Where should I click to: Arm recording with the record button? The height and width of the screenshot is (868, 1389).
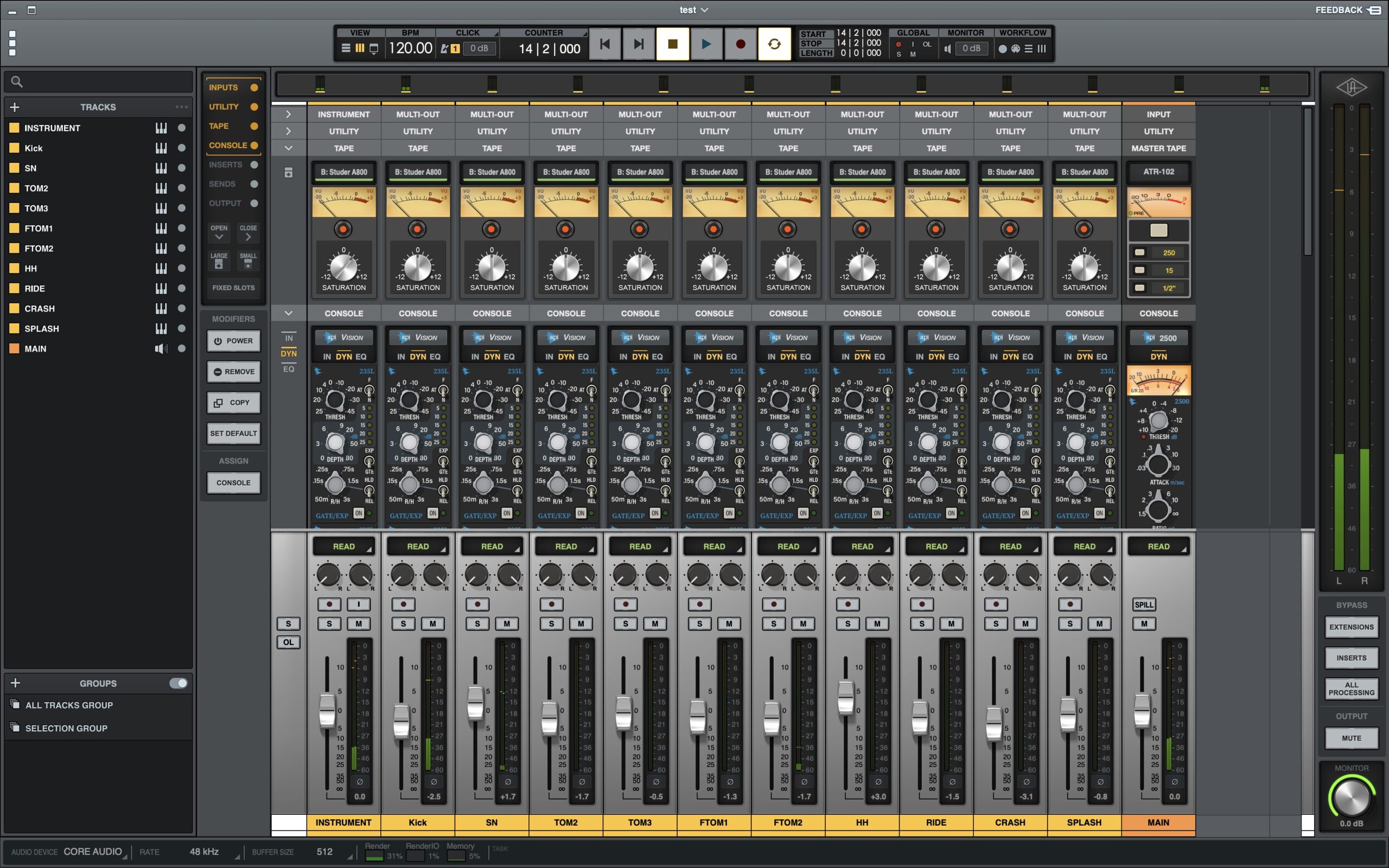pos(741,43)
